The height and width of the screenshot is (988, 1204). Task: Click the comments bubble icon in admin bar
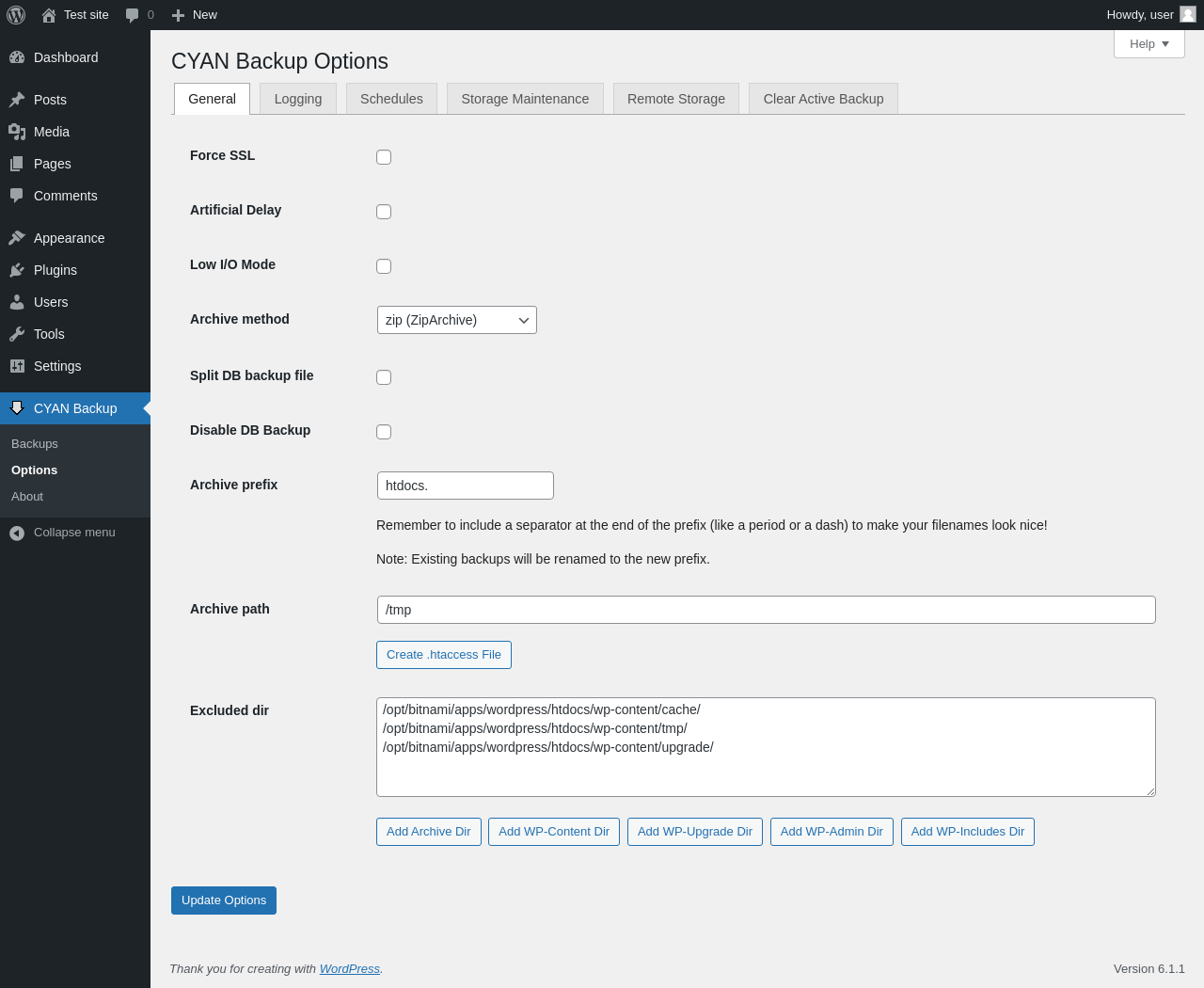point(133,15)
